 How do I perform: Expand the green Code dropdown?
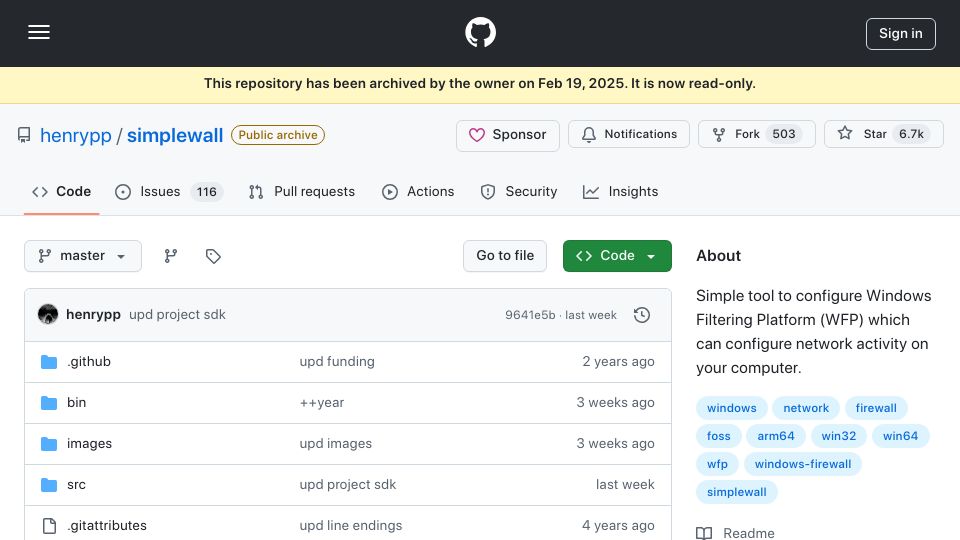(x=617, y=256)
